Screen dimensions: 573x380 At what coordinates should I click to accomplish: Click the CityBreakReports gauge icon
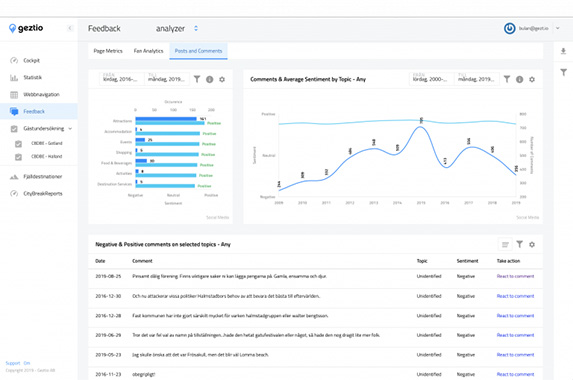(x=14, y=194)
